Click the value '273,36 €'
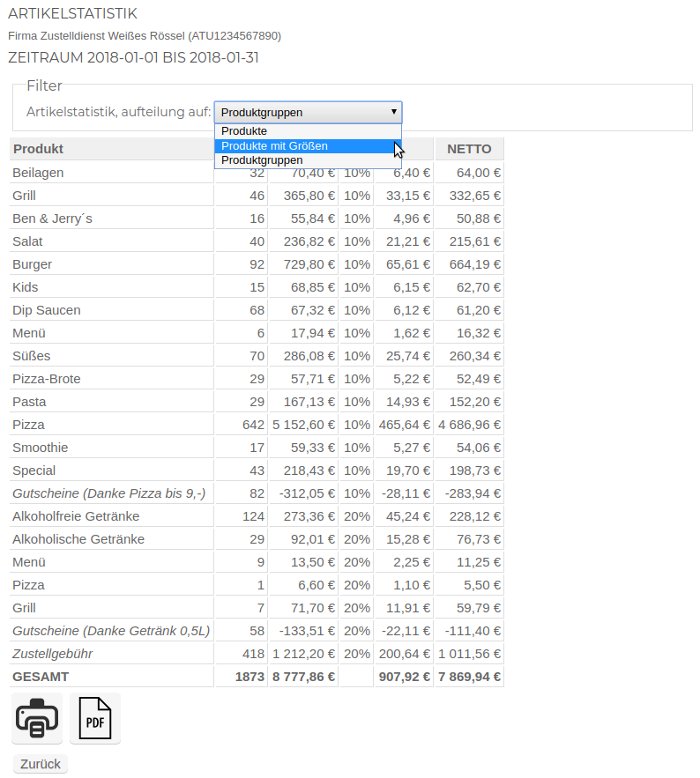This screenshot has width=700, height=778. [x=309, y=516]
